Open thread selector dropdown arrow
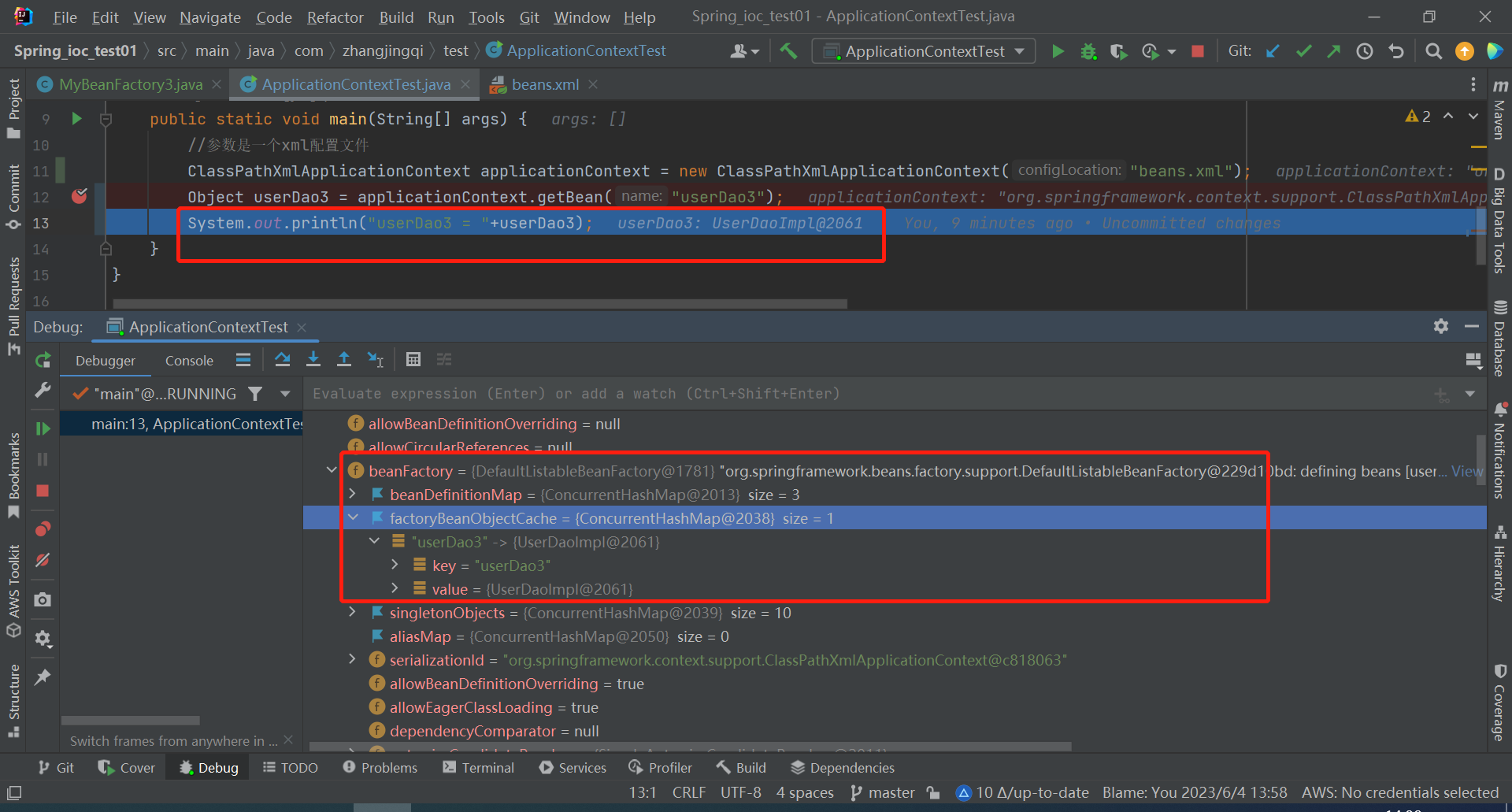The image size is (1512, 812). [285, 394]
